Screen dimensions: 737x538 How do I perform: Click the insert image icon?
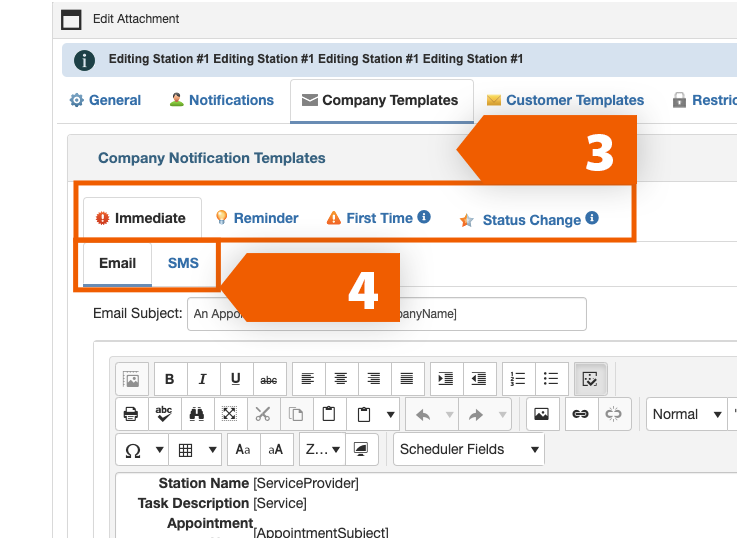[541, 414]
